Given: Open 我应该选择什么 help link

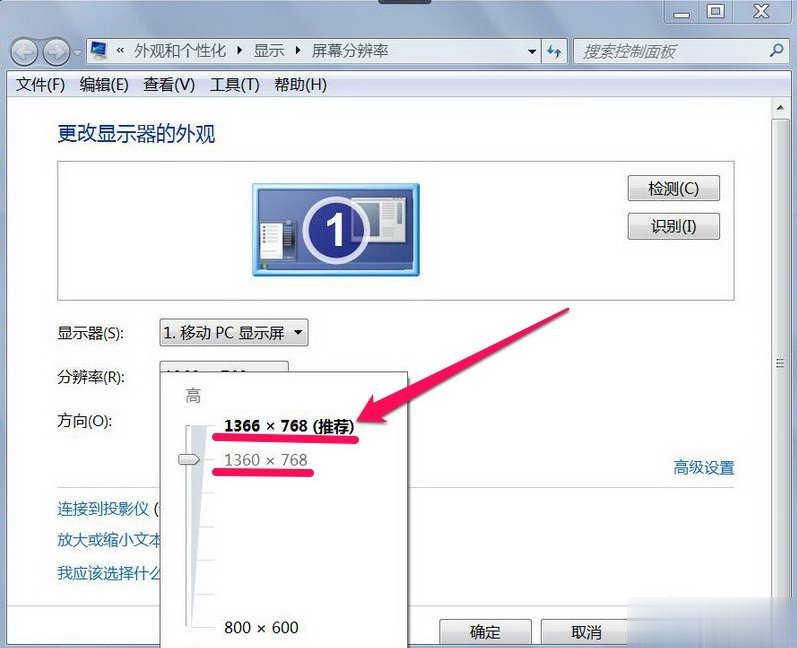Looking at the screenshot, I should 109,573.
